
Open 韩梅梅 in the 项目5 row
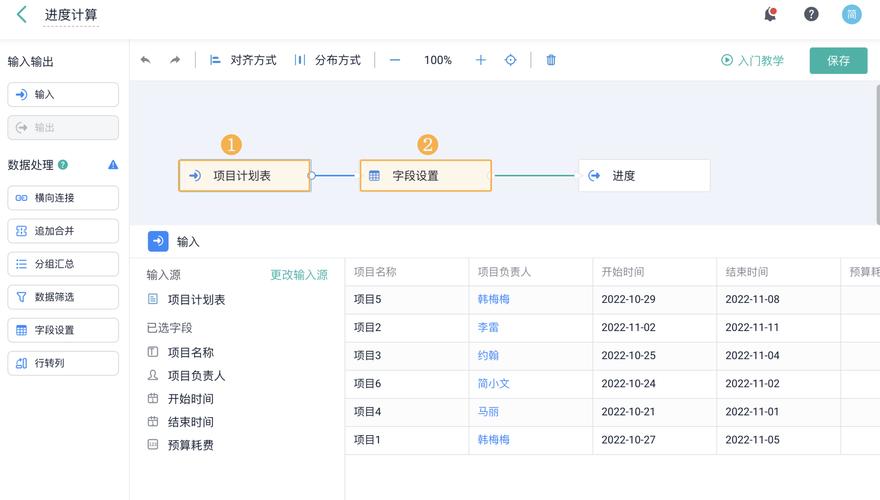pyautogui.click(x=494, y=299)
